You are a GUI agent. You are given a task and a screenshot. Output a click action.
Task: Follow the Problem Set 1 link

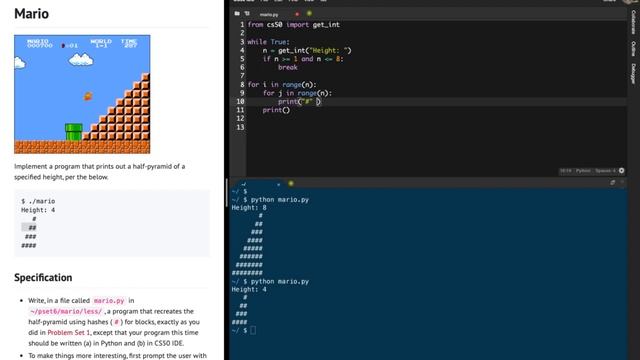[69, 332]
